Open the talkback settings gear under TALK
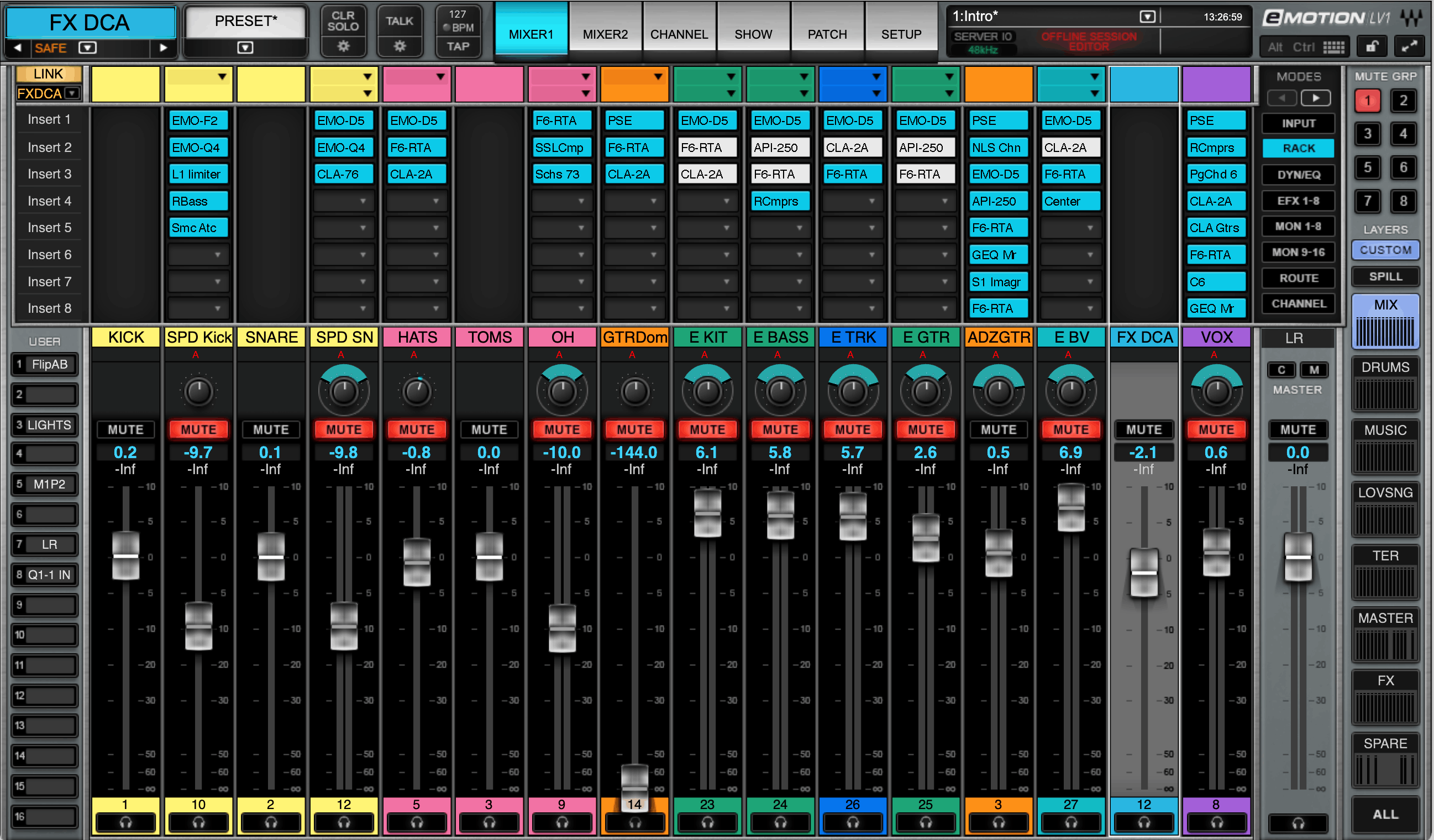 tap(400, 46)
